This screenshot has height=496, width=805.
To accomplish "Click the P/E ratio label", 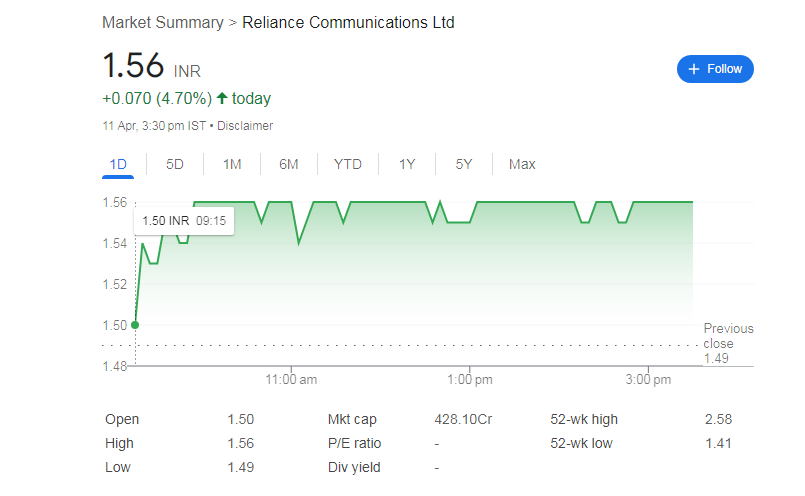I will [354, 444].
